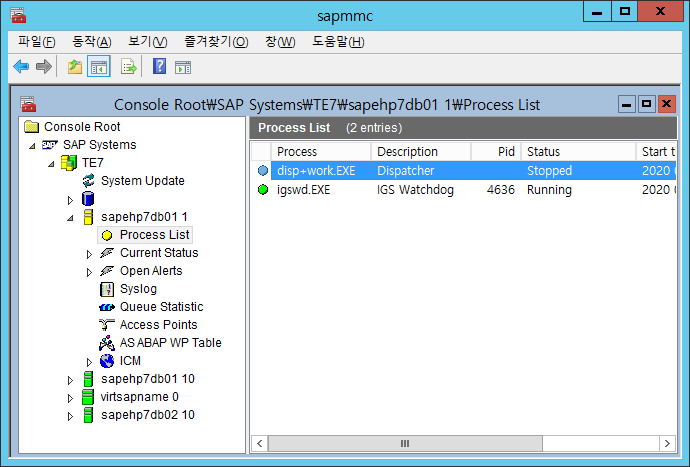Click the horizontal scrollbar left arrow
This screenshot has width=690, height=467.
coord(260,443)
